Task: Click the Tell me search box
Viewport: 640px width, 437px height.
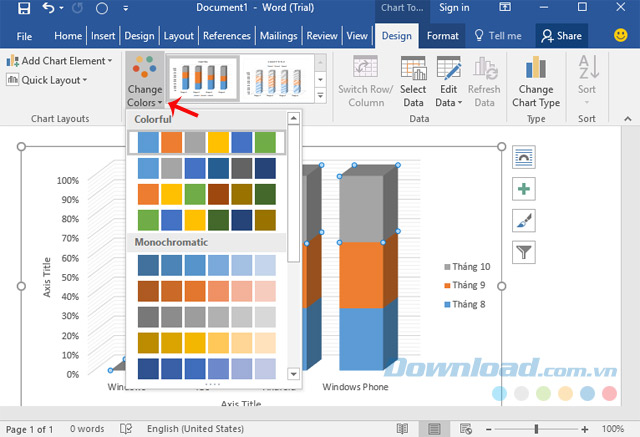Action: pyautogui.click(x=498, y=36)
